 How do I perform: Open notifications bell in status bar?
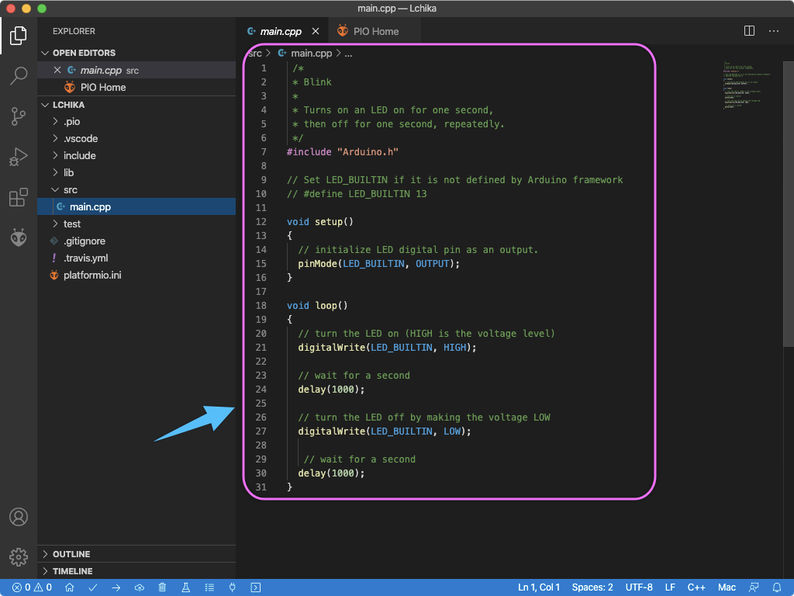click(x=777, y=587)
